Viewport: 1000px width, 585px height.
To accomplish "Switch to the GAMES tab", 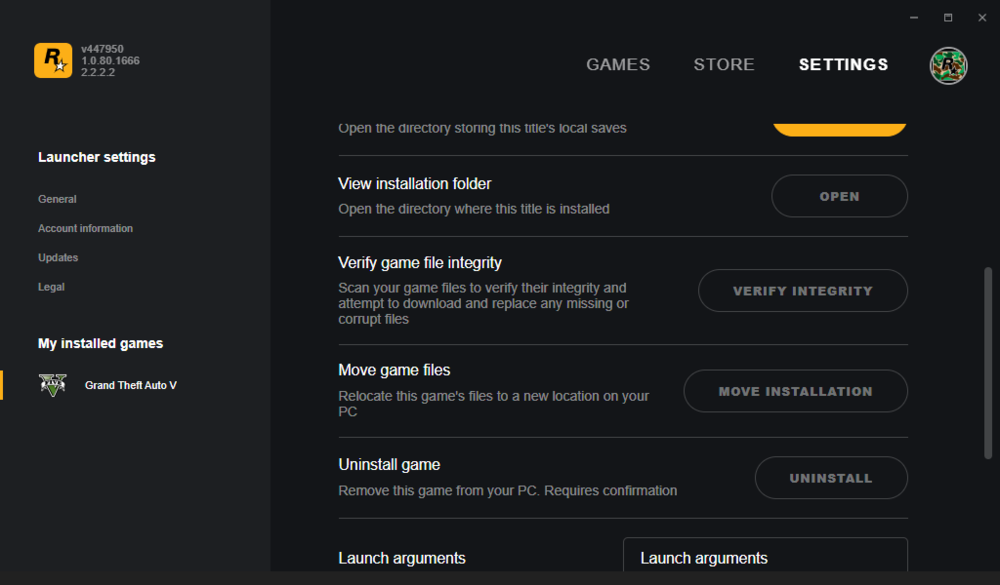I will pyautogui.click(x=618, y=64).
